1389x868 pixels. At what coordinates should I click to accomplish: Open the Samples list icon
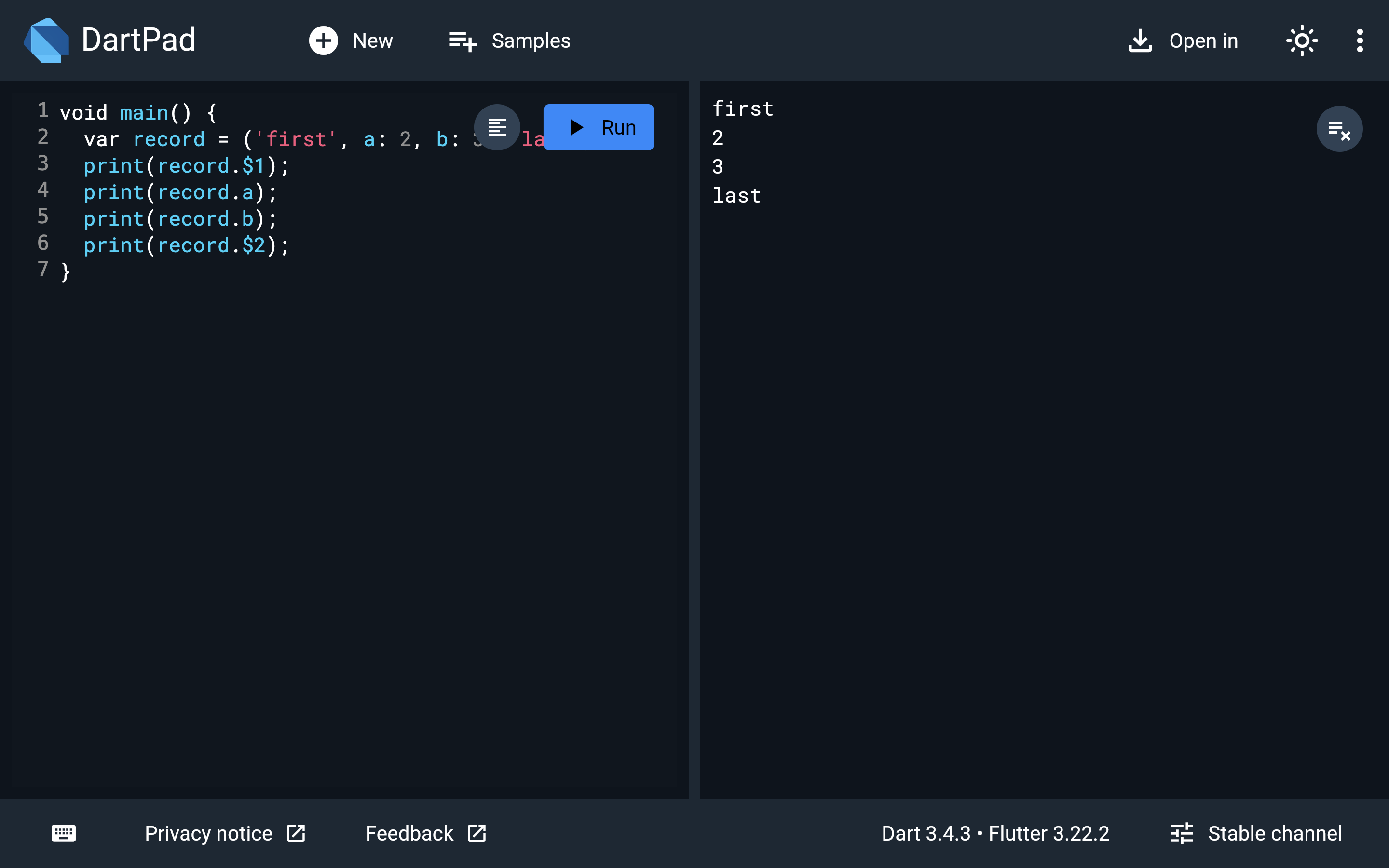463,41
